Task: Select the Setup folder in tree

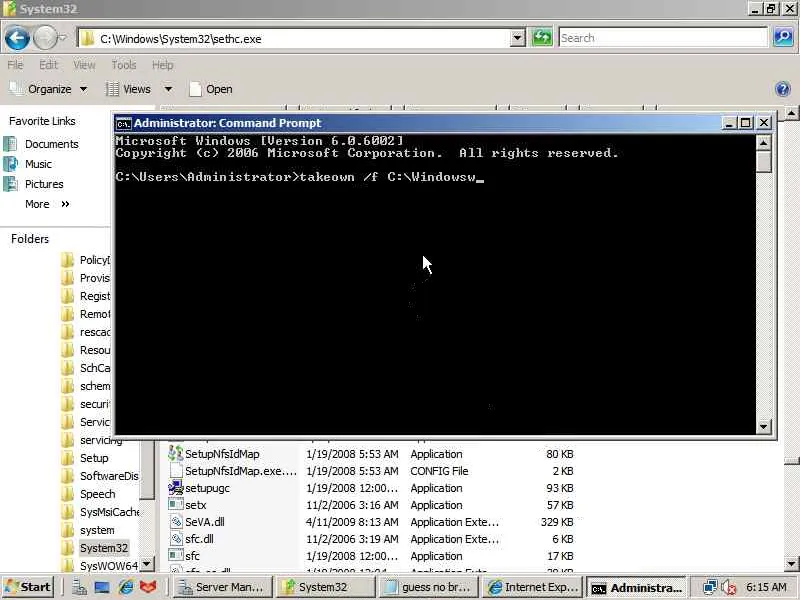Action: [94, 458]
